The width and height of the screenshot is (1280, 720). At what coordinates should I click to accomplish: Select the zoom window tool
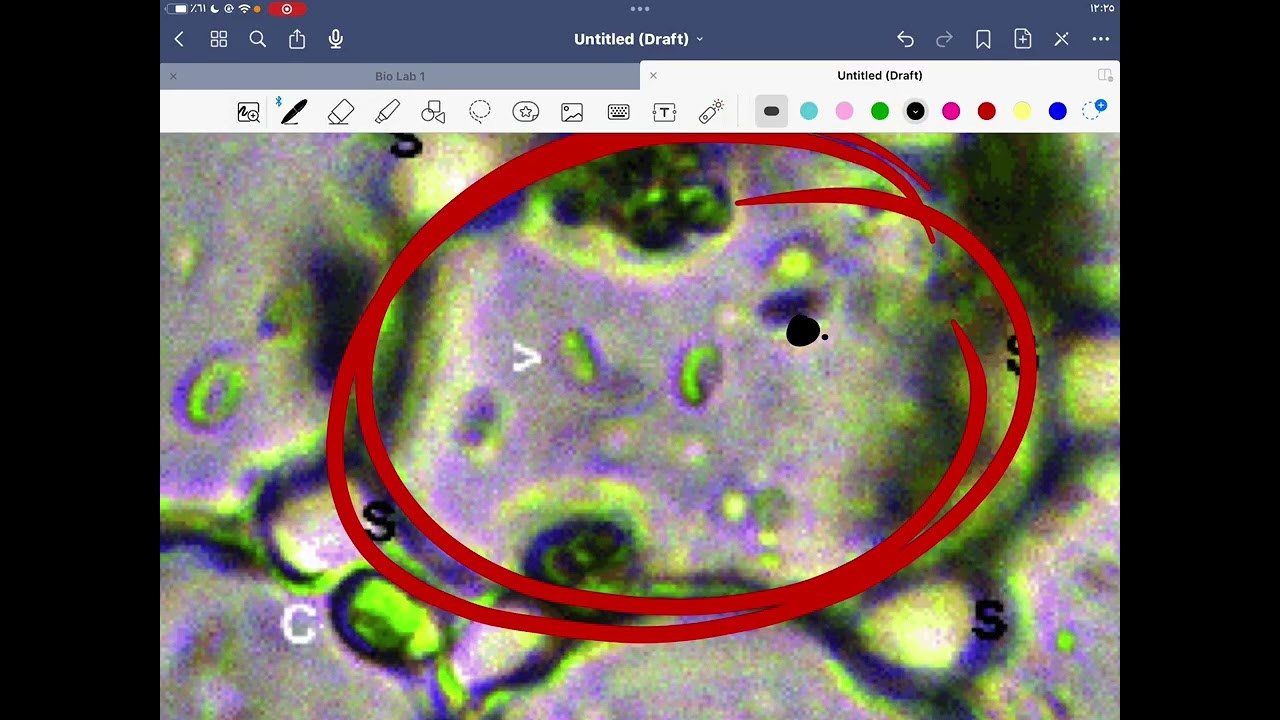pos(248,112)
